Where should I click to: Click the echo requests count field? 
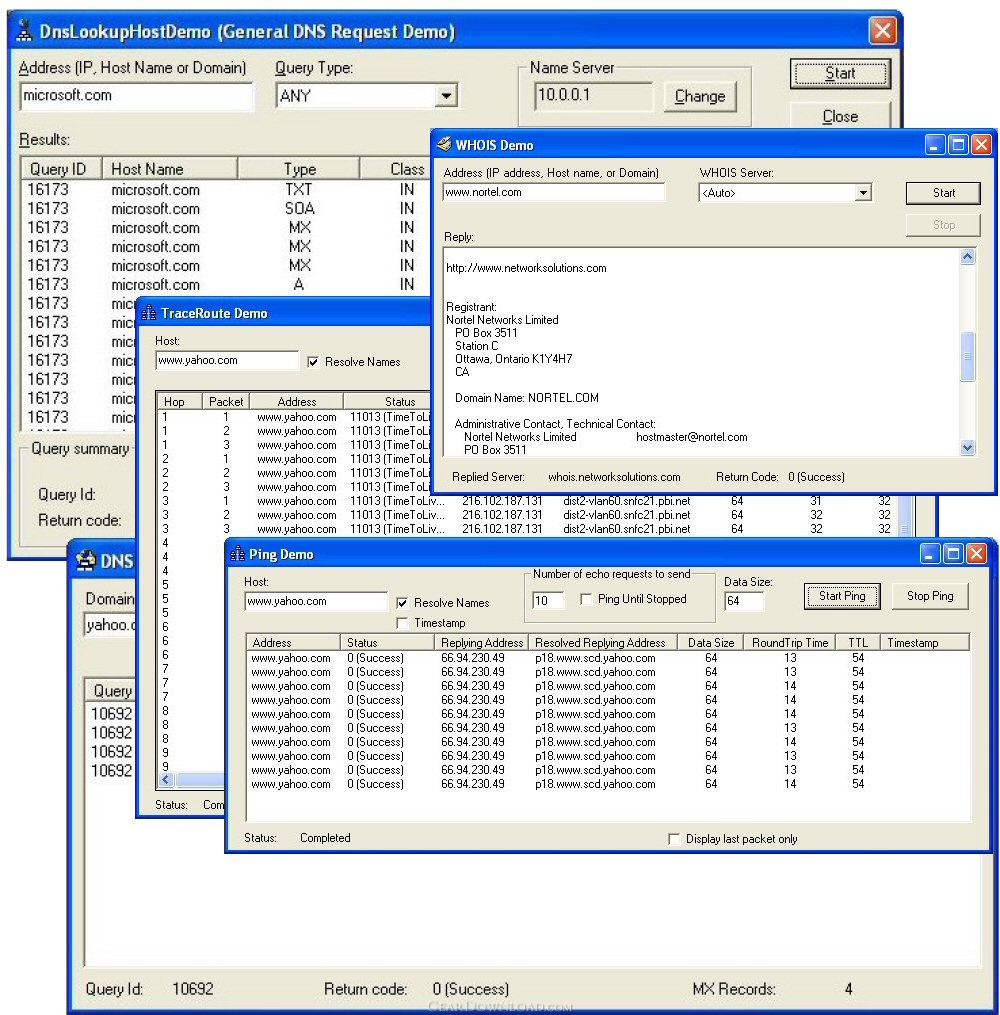(x=548, y=600)
